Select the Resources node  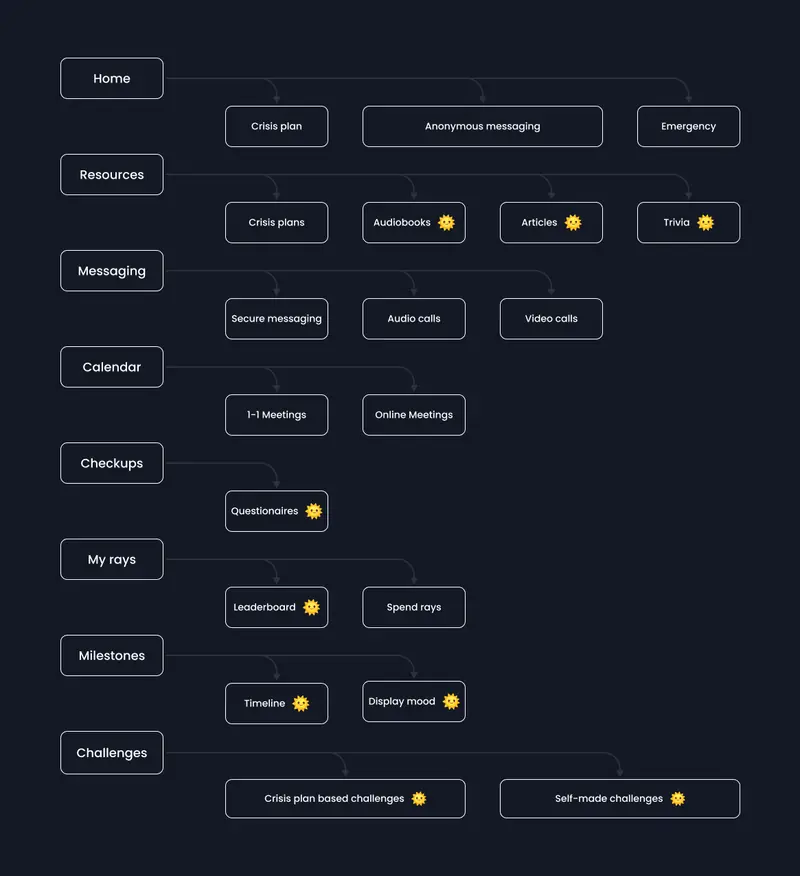pos(112,175)
